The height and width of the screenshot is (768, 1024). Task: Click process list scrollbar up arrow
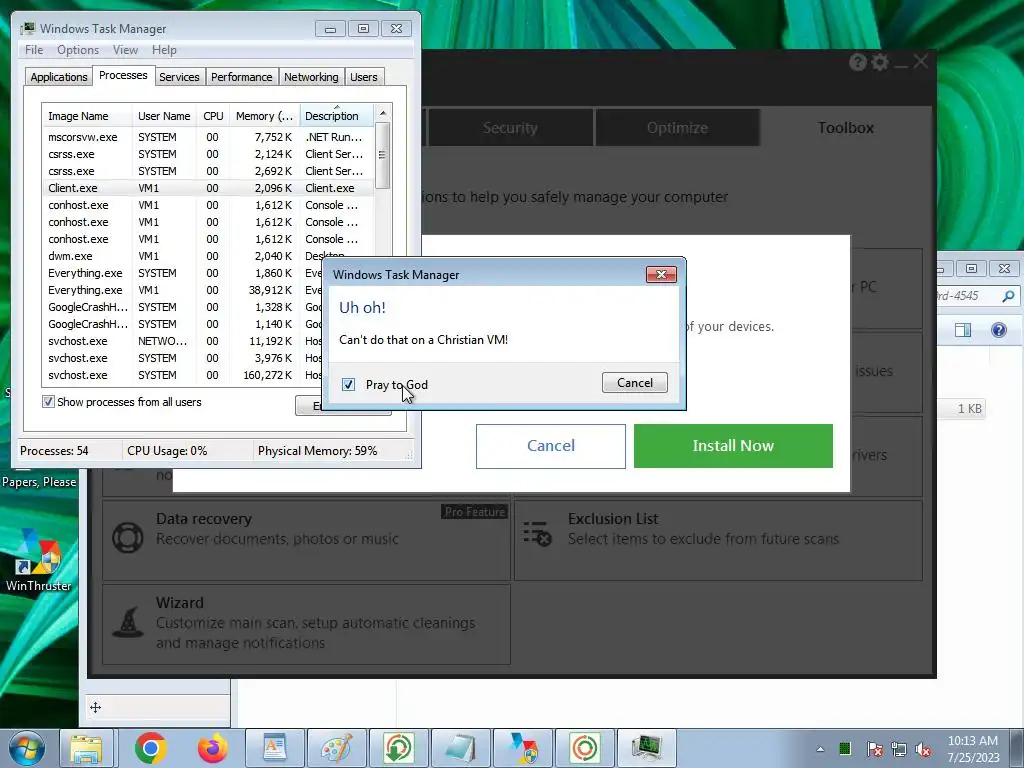[x=383, y=113]
